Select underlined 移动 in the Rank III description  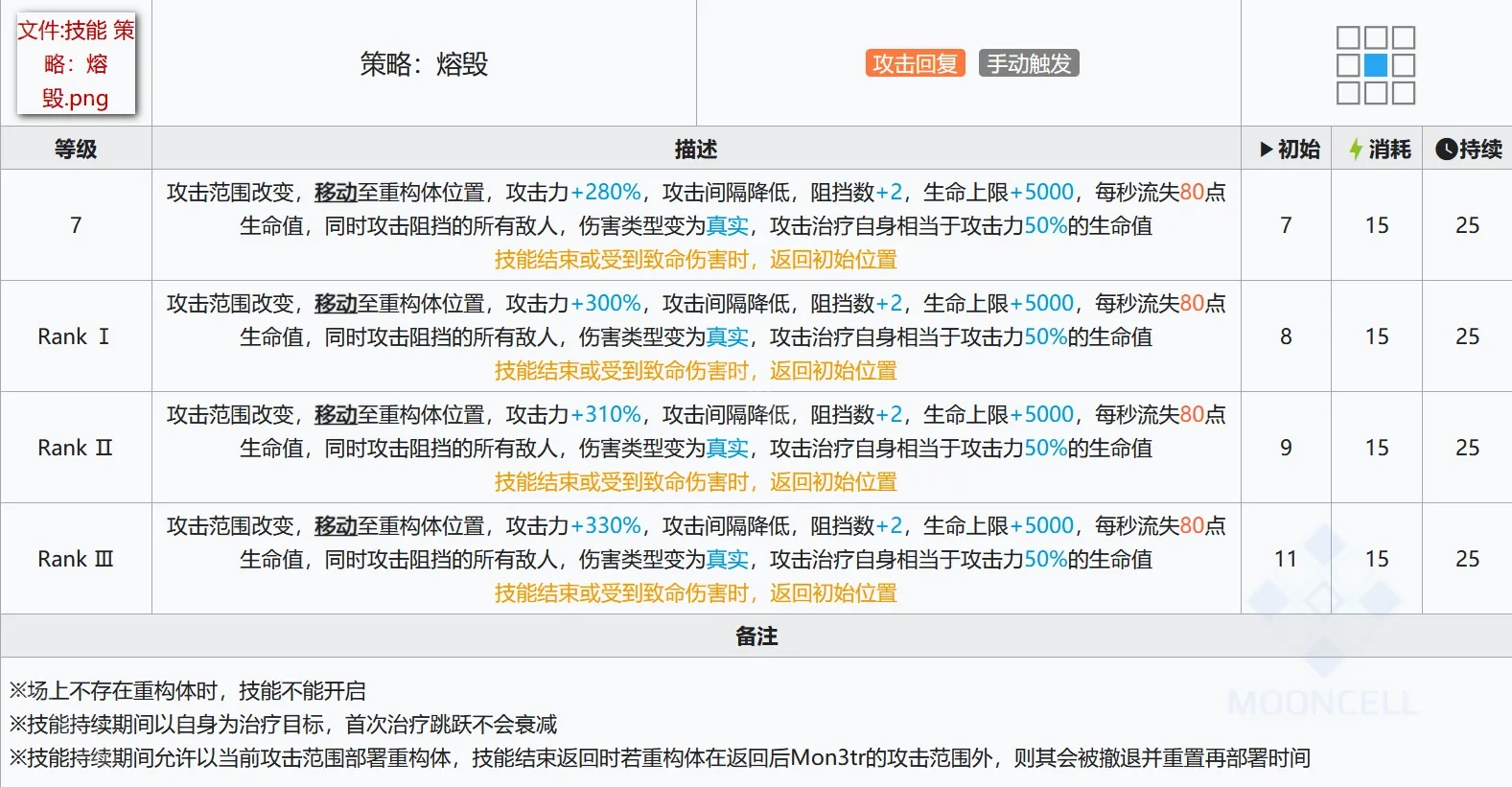[x=336, y=526]
